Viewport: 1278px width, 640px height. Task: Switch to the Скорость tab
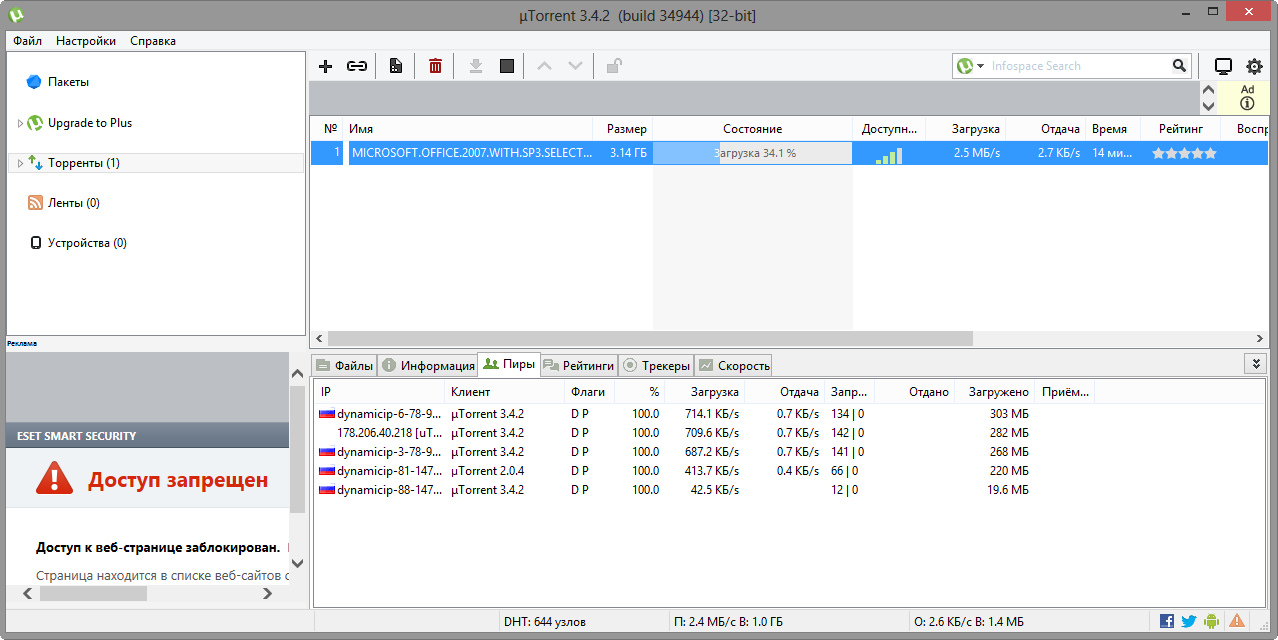tap(734, 365)
